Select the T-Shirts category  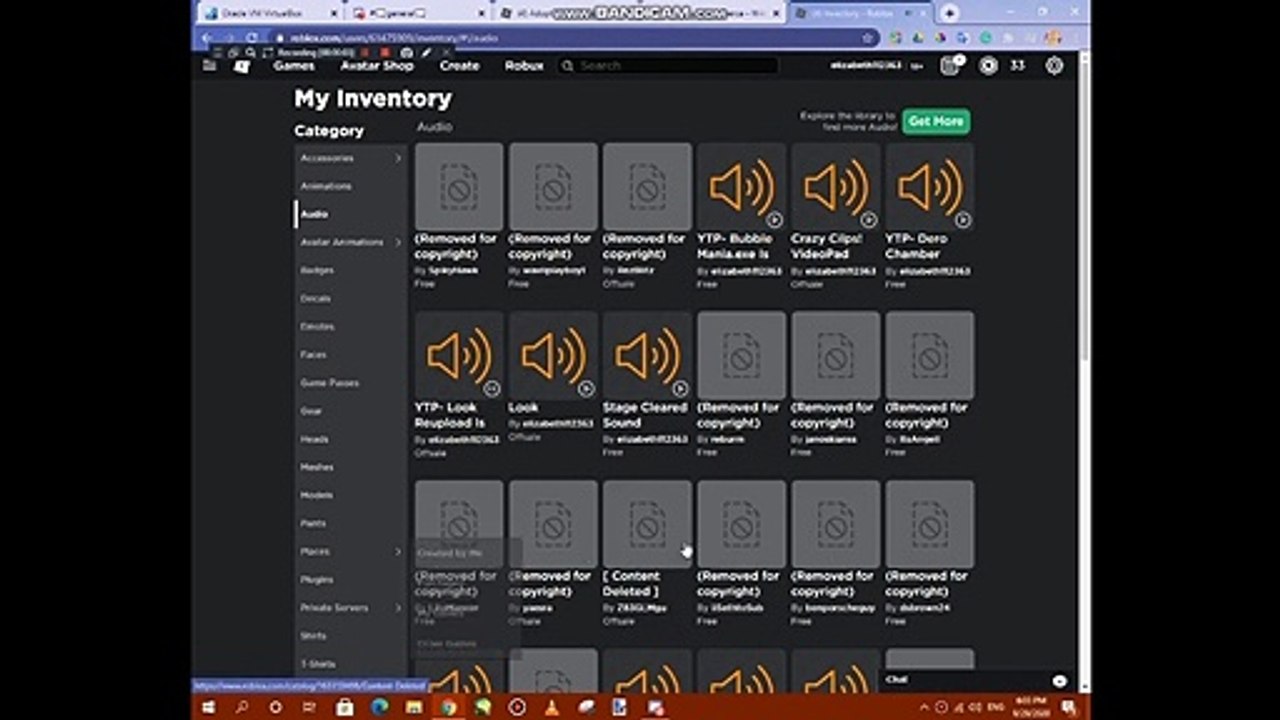pyautogui.click(x=318, y=663)
